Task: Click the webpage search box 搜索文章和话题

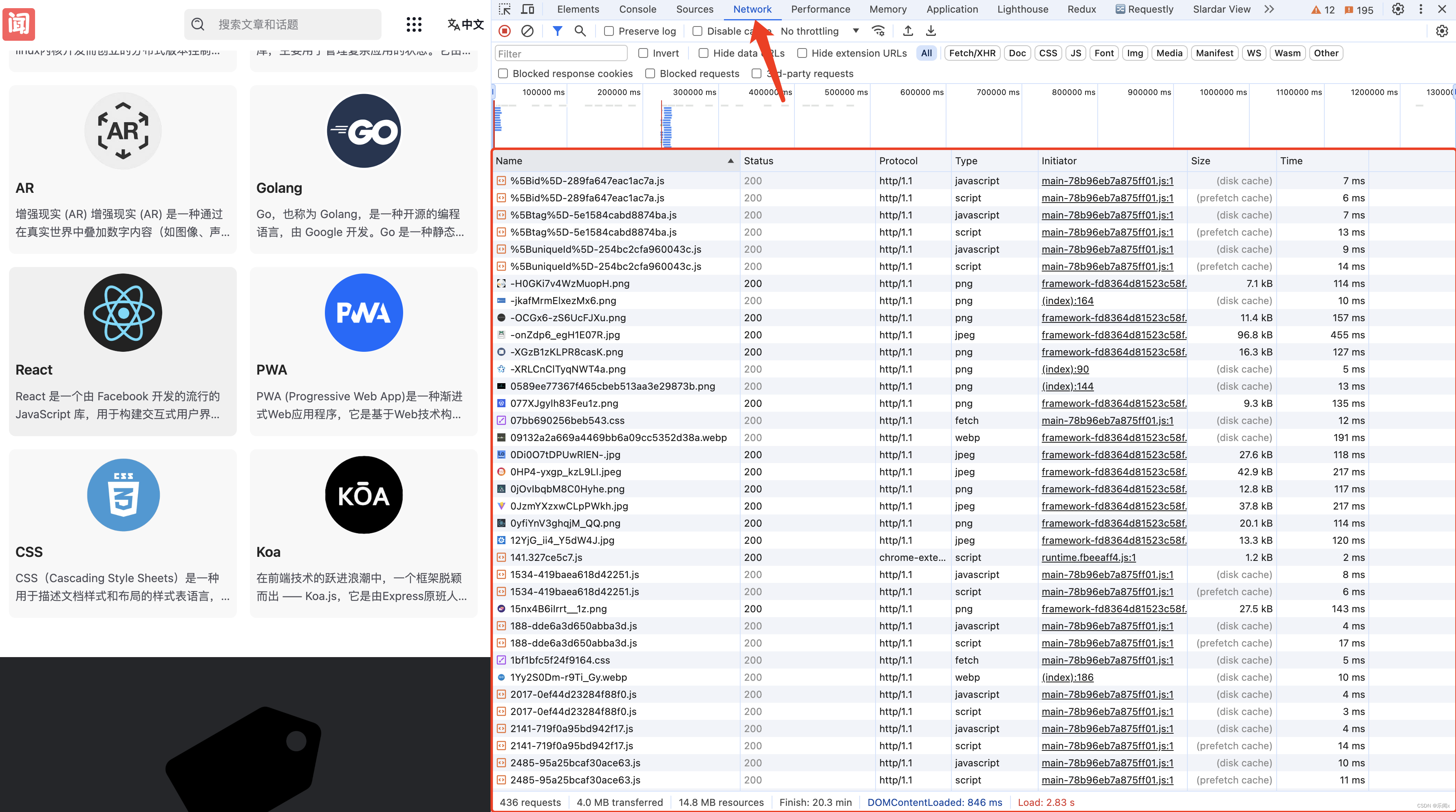Action: click(x=282, y=24)
